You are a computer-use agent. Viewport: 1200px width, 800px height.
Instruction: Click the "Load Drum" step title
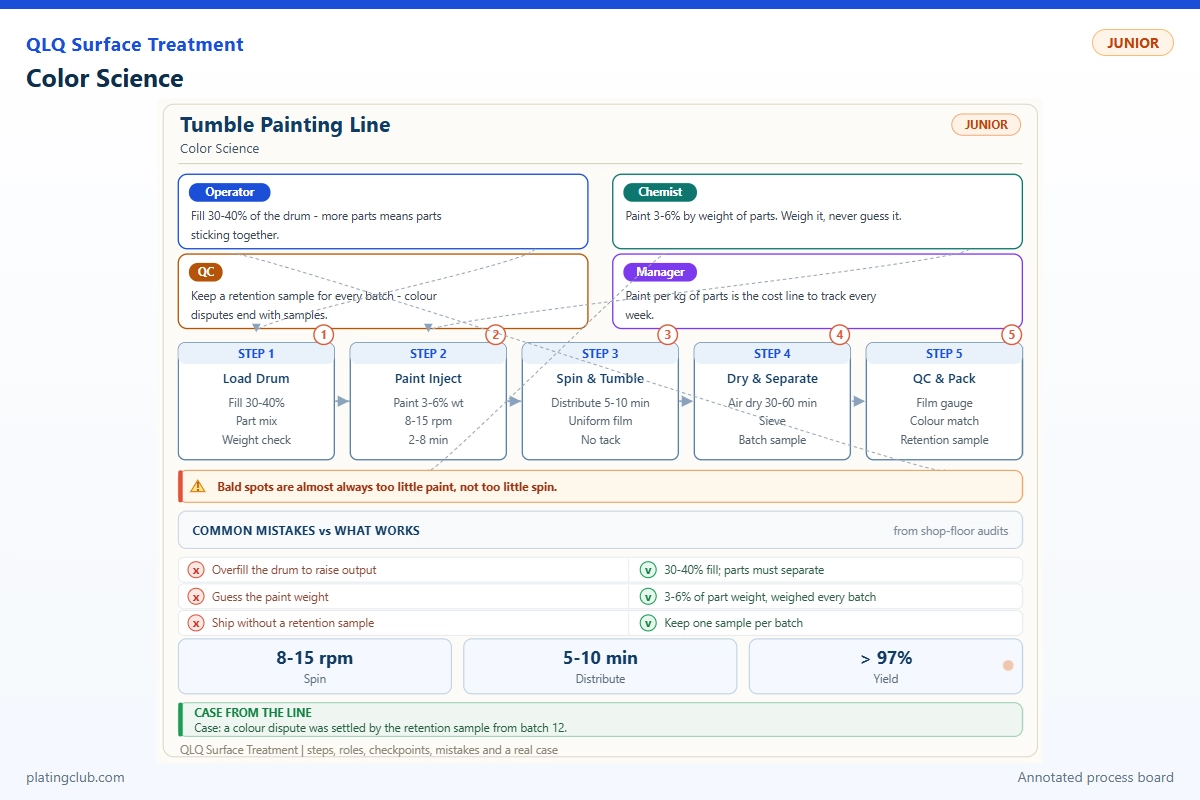(256, 379)
